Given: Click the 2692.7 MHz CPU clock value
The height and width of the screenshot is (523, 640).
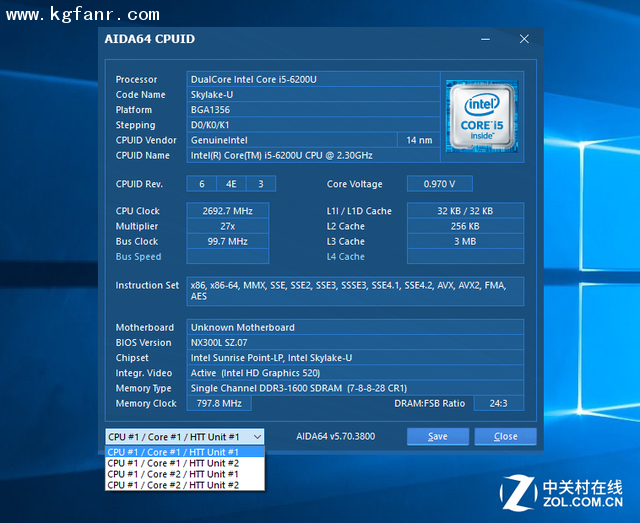Looking at the screenshot, I should point(227,211).
